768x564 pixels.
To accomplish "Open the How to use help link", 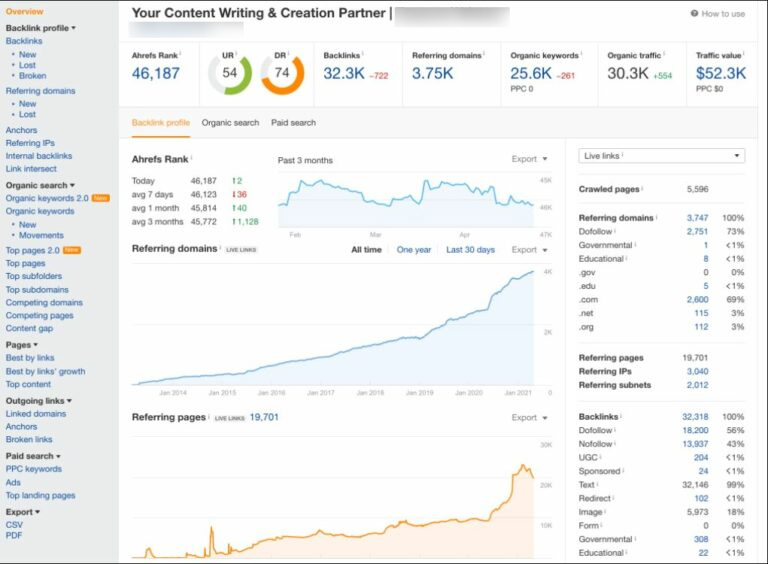I will pyautogui.click(x=718, y=14).
